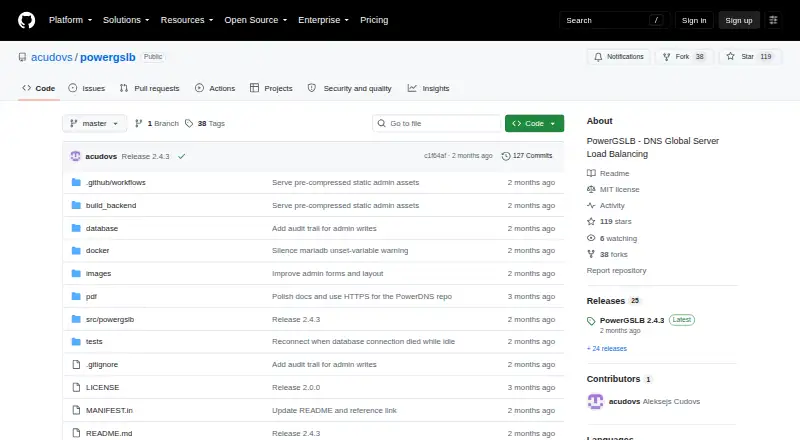This screenshot has width=800, height=440.
Task: Expand the green Code dropdown button
Action: (534, 124)
